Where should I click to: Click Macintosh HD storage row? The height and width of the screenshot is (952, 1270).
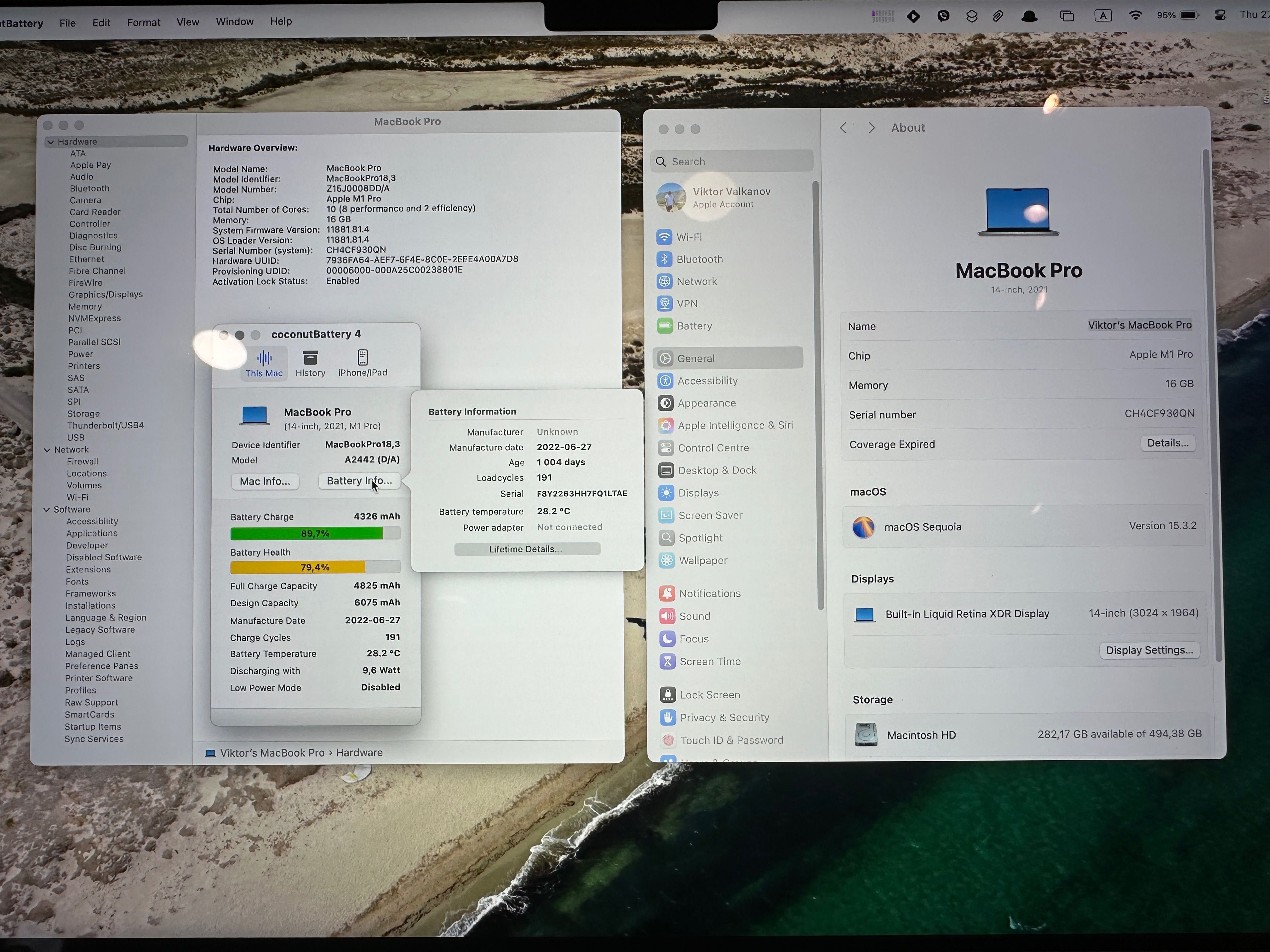[x=1028, y=734]
